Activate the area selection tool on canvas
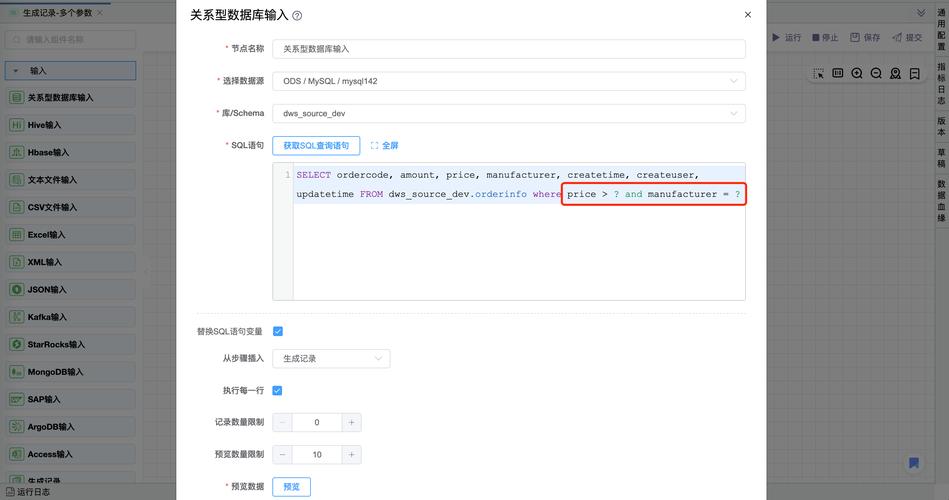This screenshot has height=500, width=949. pos(818,73)
